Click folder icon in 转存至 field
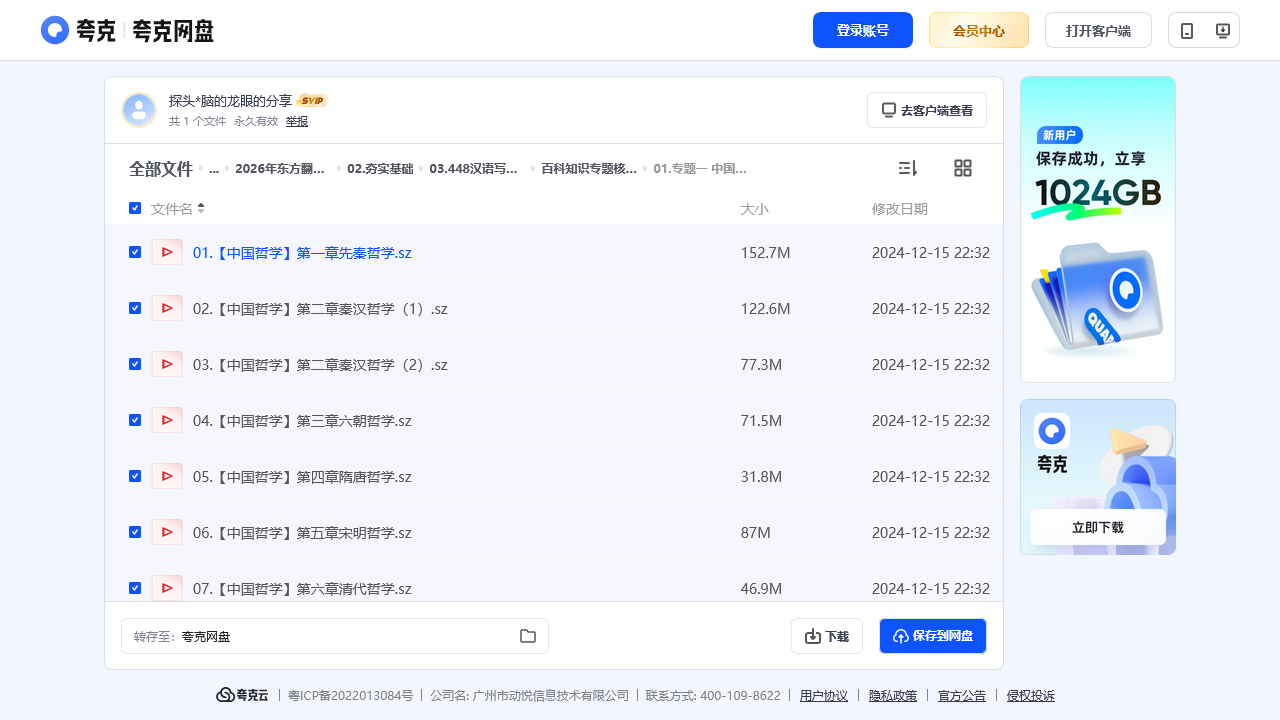This screenshot has width=1280, height=720. [528, 636]
